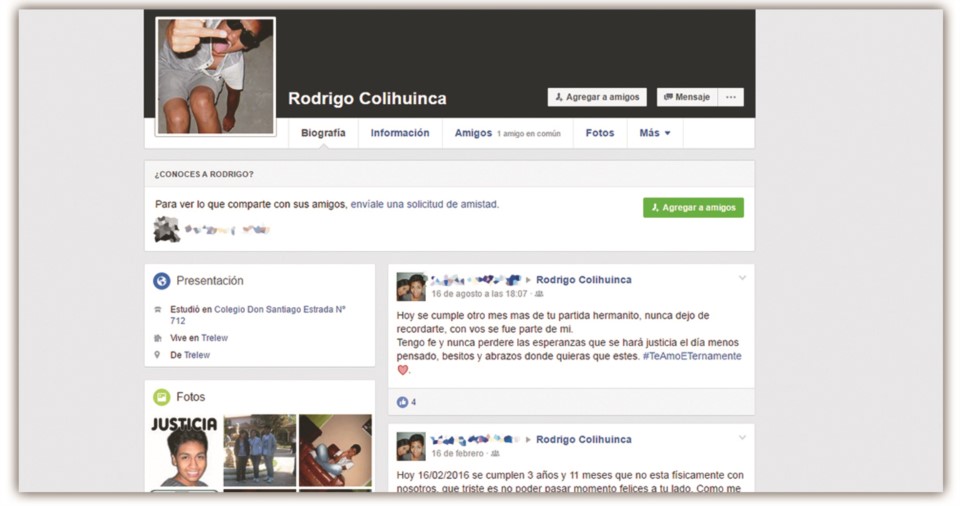The width and height of the screenshot is (960, 506).
Task: Click the location pin icon beside De Trelew
Action: [x=157, y=355]
